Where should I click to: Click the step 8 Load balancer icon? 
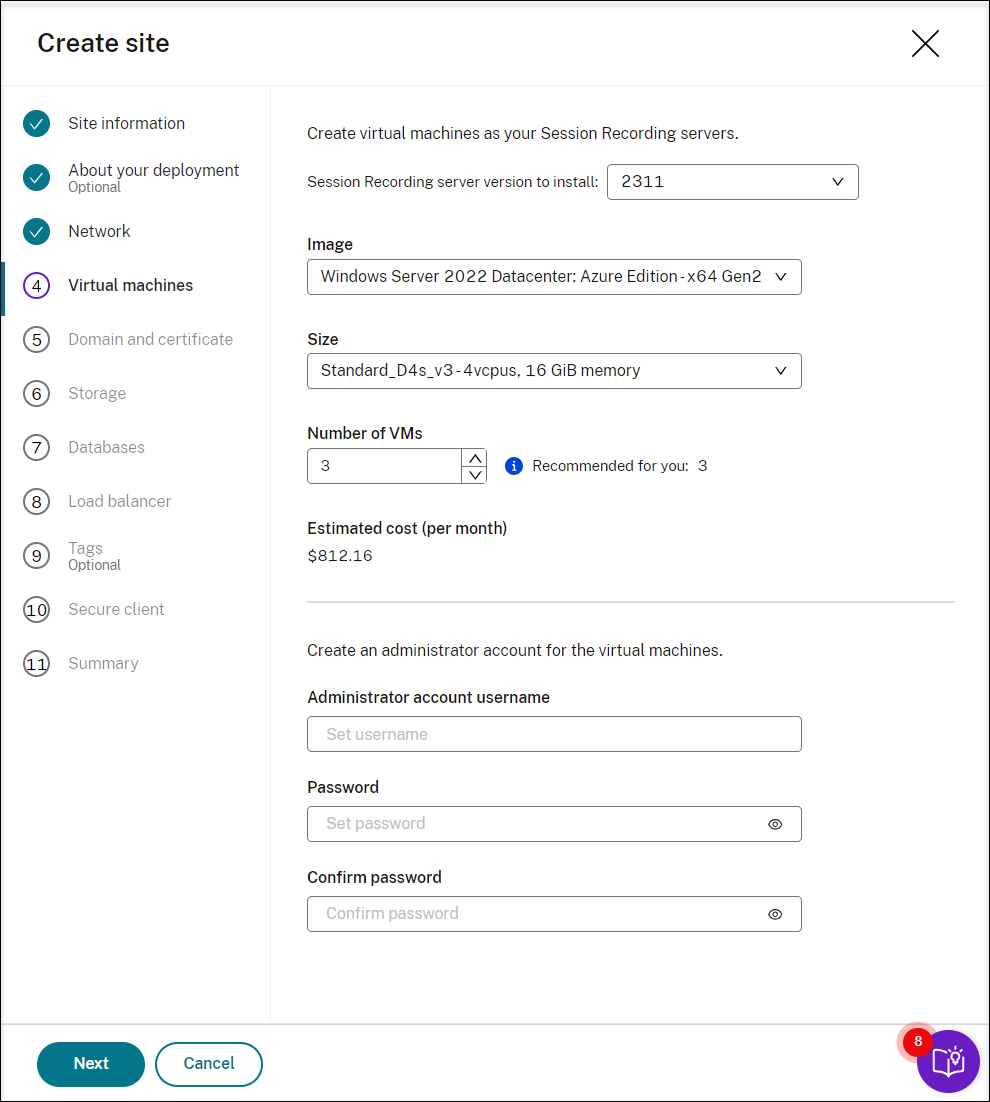tap(36, 502)
